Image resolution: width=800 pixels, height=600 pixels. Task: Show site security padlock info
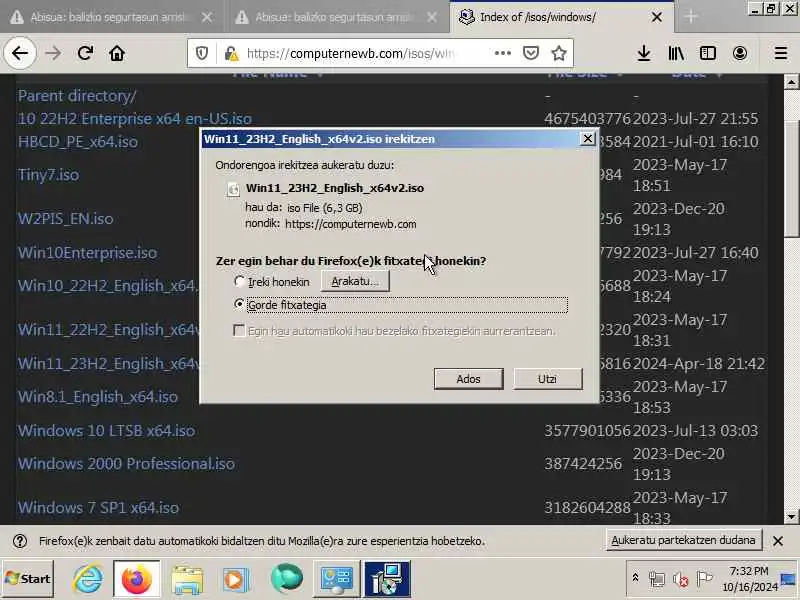pyautogui.click(x=231, y=53)
